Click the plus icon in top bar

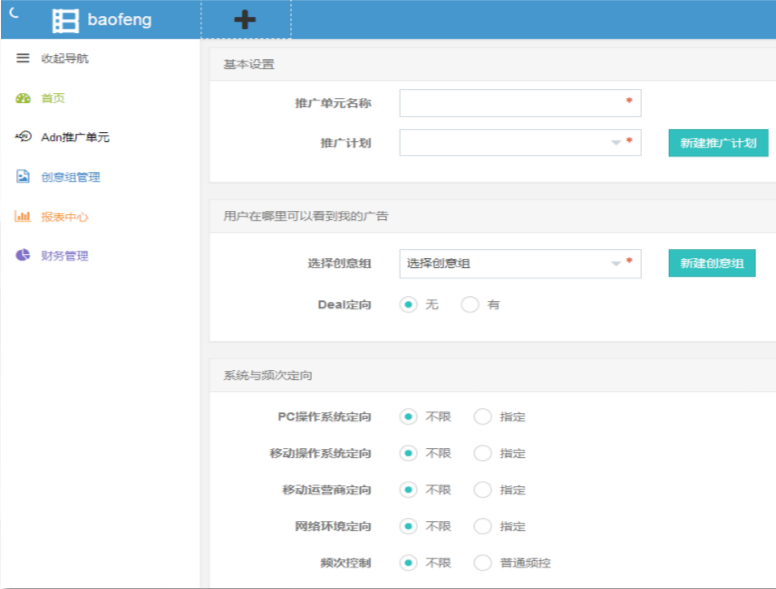point(244,20)
